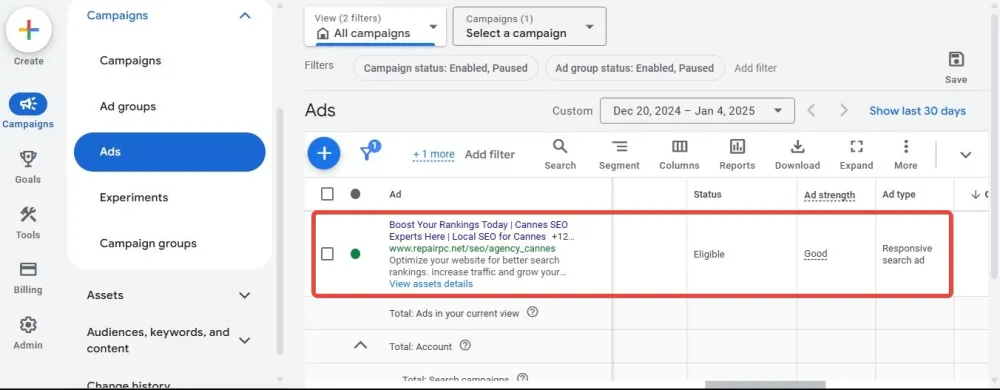The height and width of the screenshot is (390, 1000).
Task: Open the Segment tool
Action: (x=619, y=155)
